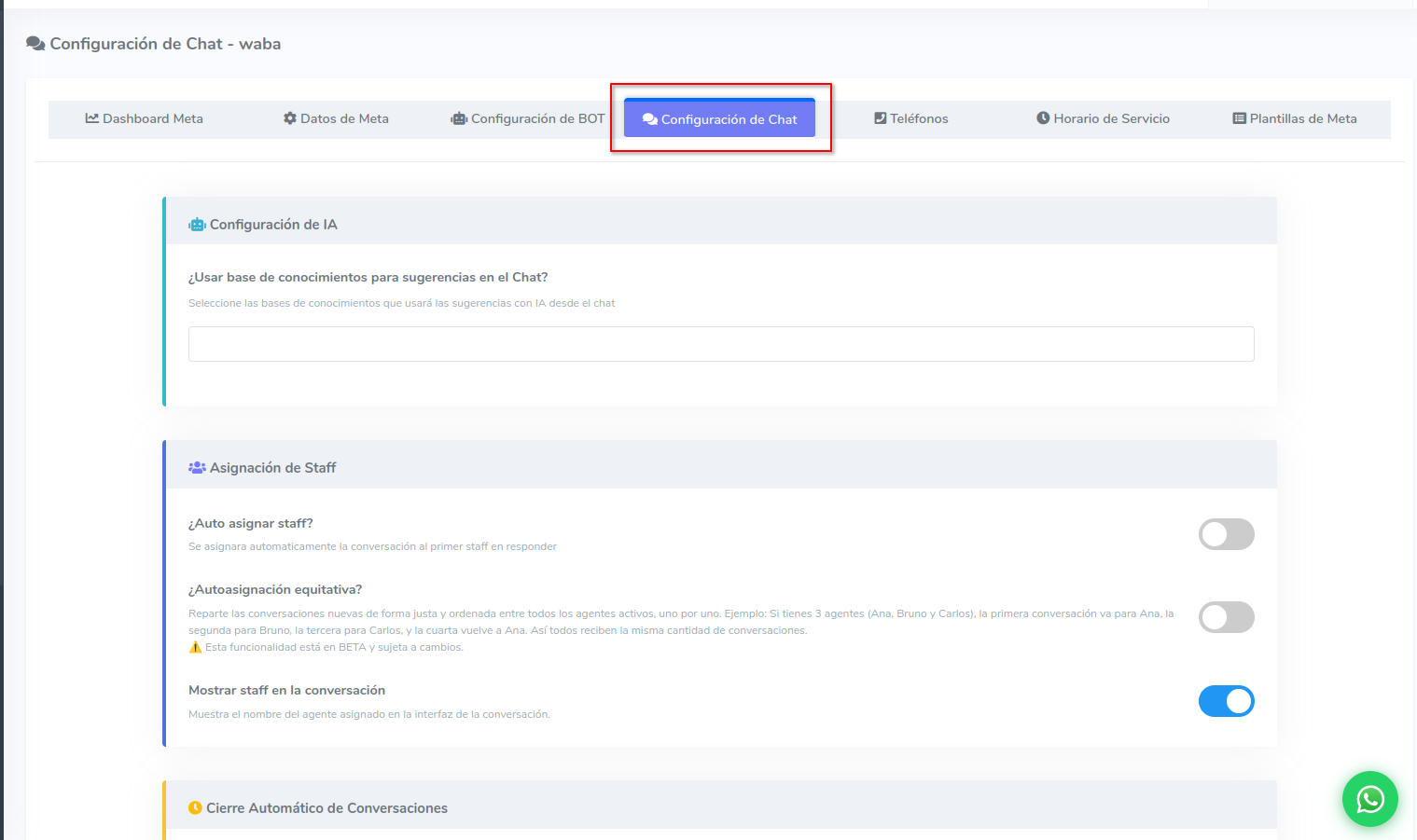Open the knowledge base selection dropdown field
Viewport: 1417px width, 840px height.
tap(720, 344)
